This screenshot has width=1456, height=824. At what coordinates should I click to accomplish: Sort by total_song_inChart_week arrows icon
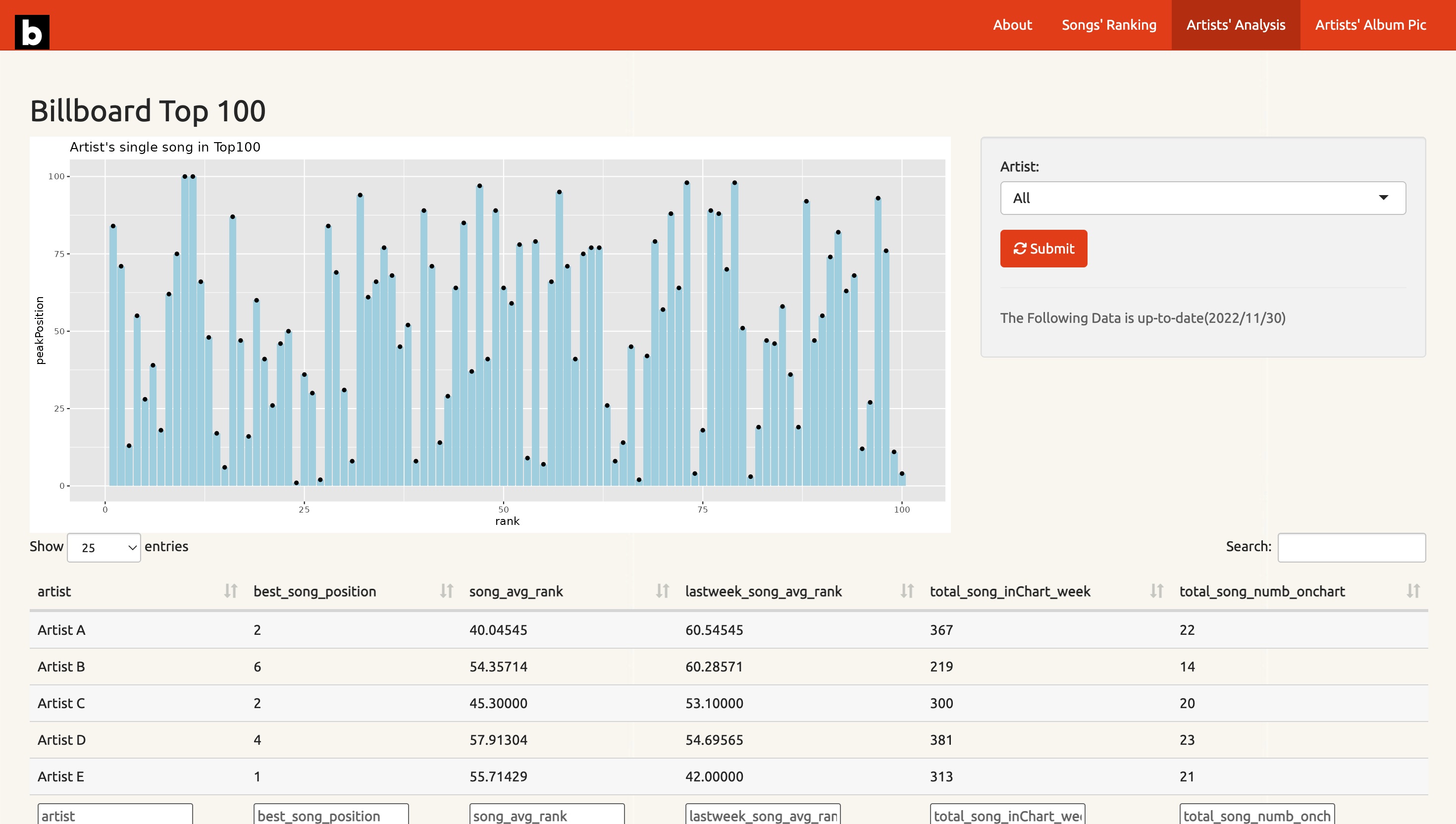(x=1157, y=591)
